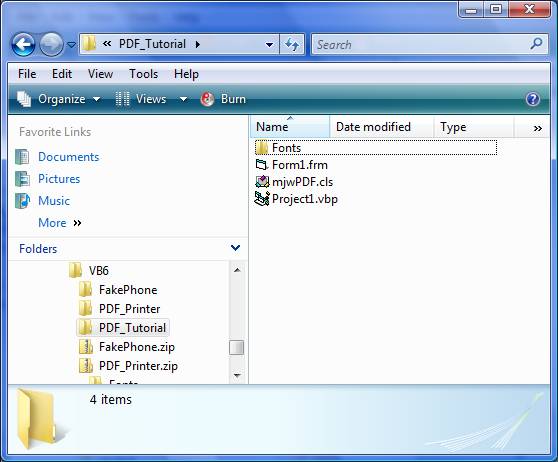Click the Organize toolbar button
The width and height of the screenshot is (558, 462).
pyautogui.click(x=58, y=99)
